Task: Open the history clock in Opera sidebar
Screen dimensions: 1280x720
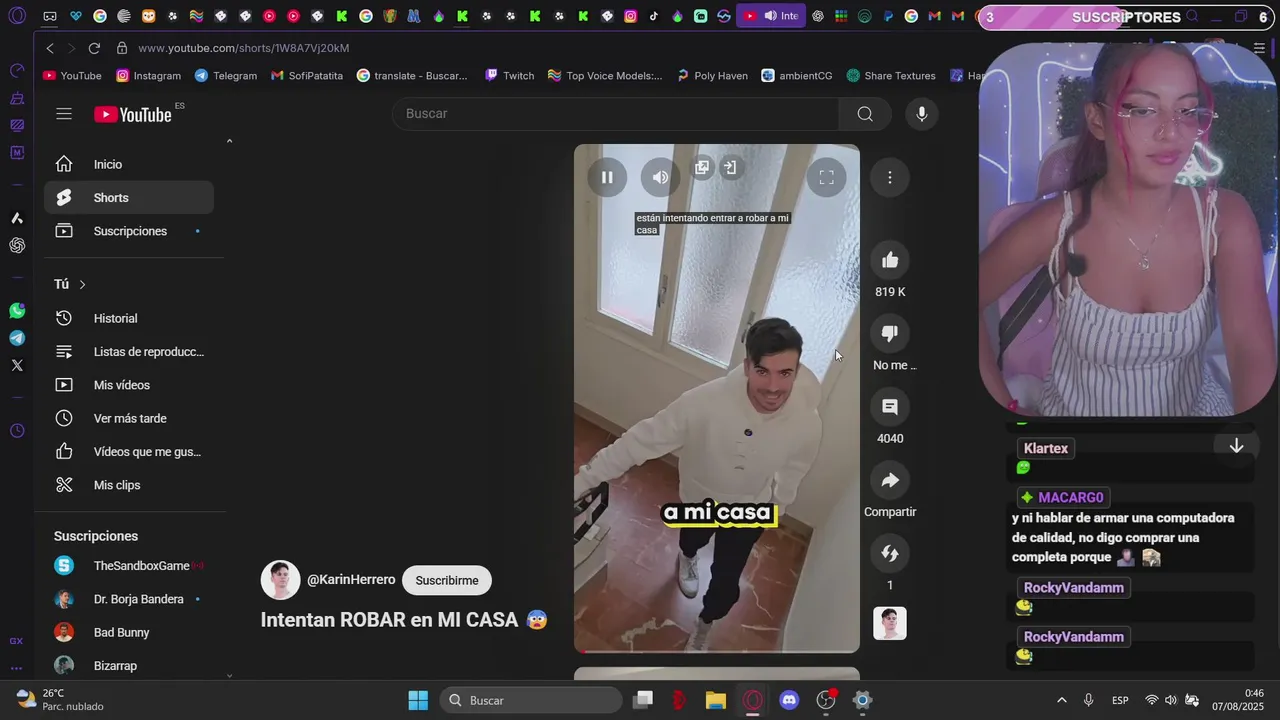Action: coord(17,431)
